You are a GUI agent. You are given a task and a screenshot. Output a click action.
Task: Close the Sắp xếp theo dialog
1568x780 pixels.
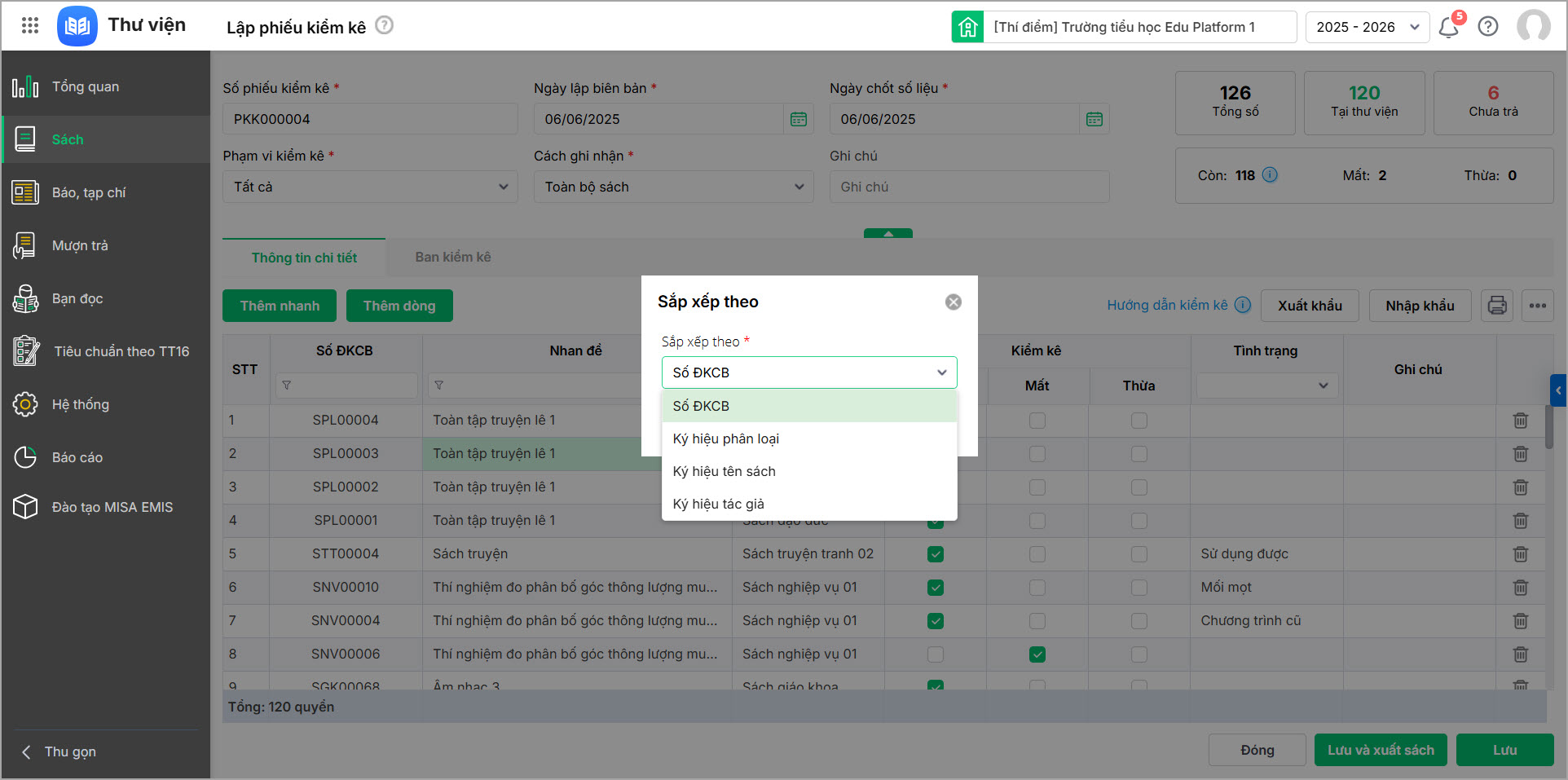click(953, 302)
